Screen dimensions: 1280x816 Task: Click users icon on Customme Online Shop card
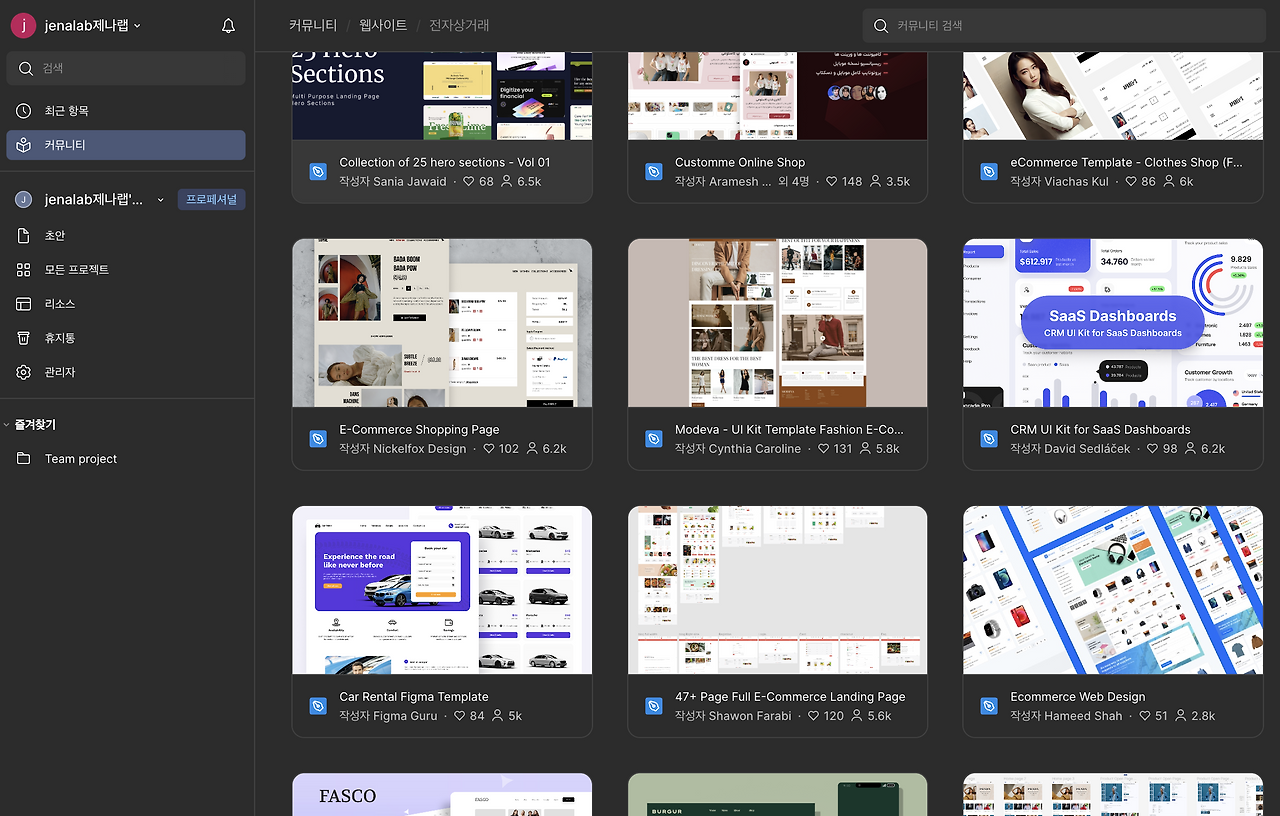(x=876, y=182)
